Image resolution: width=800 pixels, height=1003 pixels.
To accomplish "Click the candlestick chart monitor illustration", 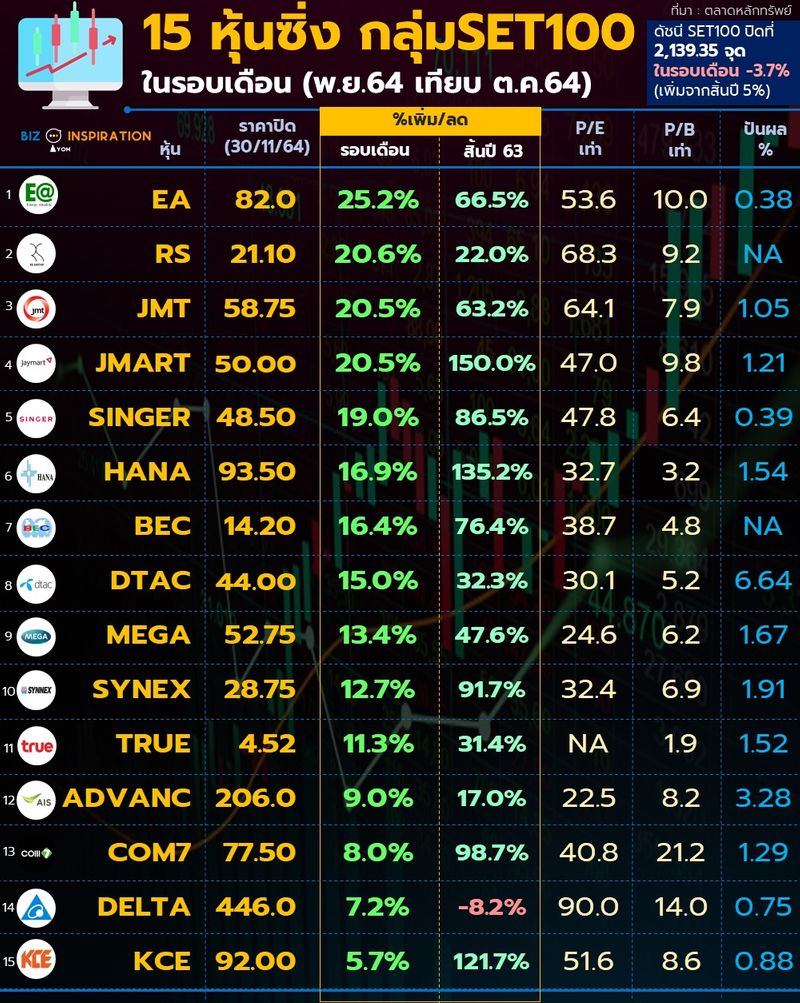I will tap(68, 50).
